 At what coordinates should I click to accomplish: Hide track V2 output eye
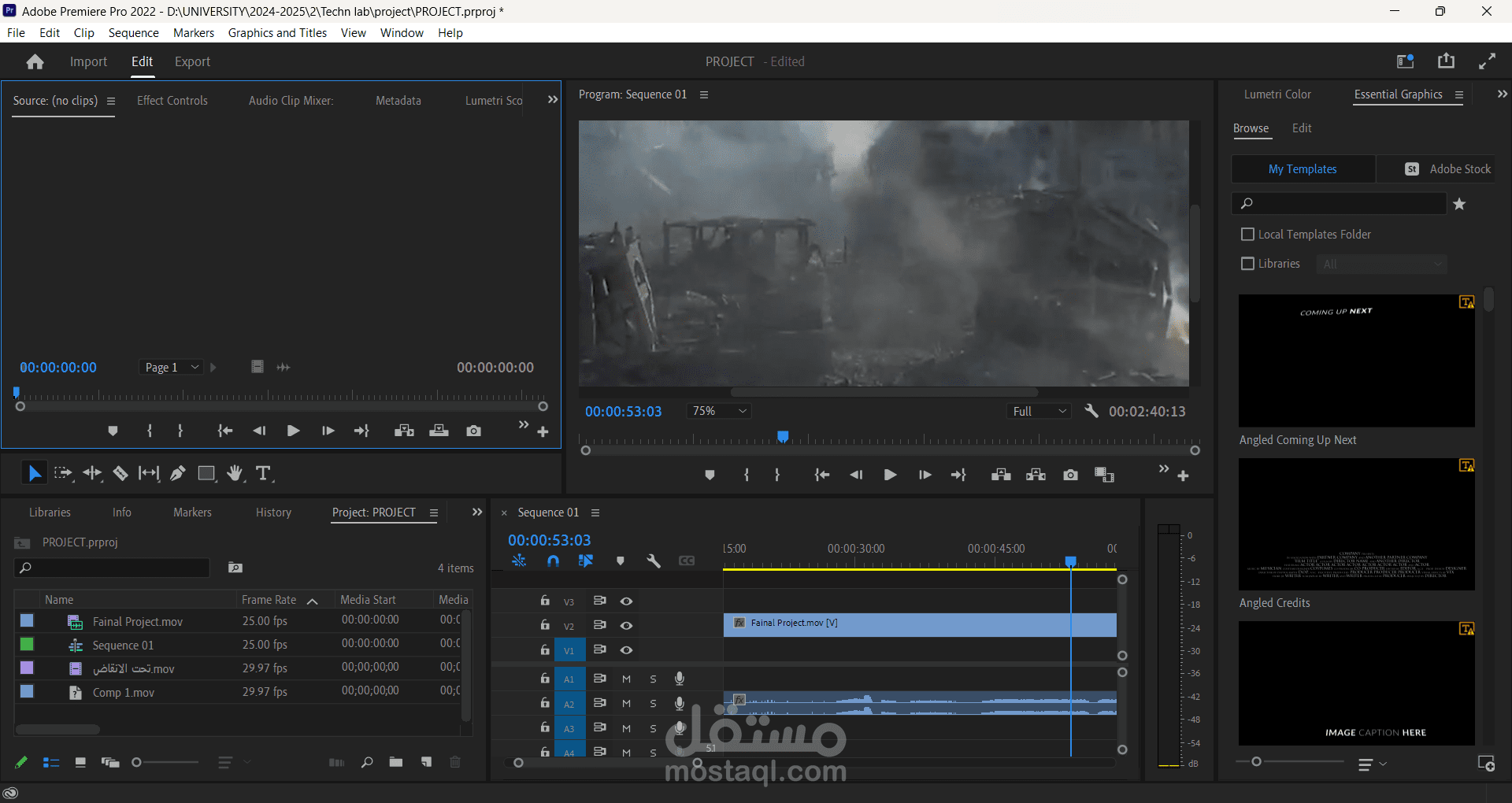click(x=626, y=625)
